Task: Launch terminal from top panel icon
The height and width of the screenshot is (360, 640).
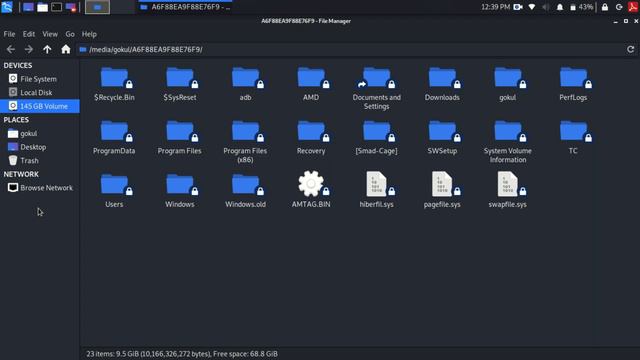Action: point(56,7)
